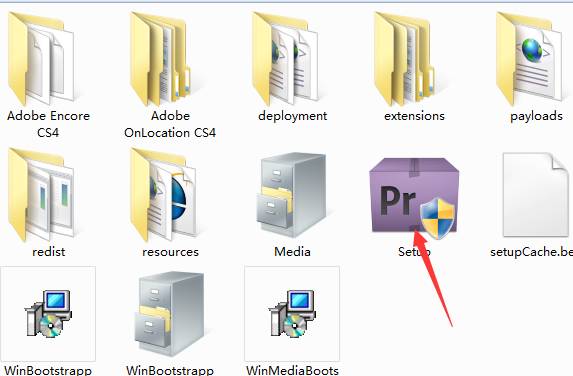Click the WinBootstrapp installer computer-and-disc icon
Screen dimensions: 573x376
[48, 314]
